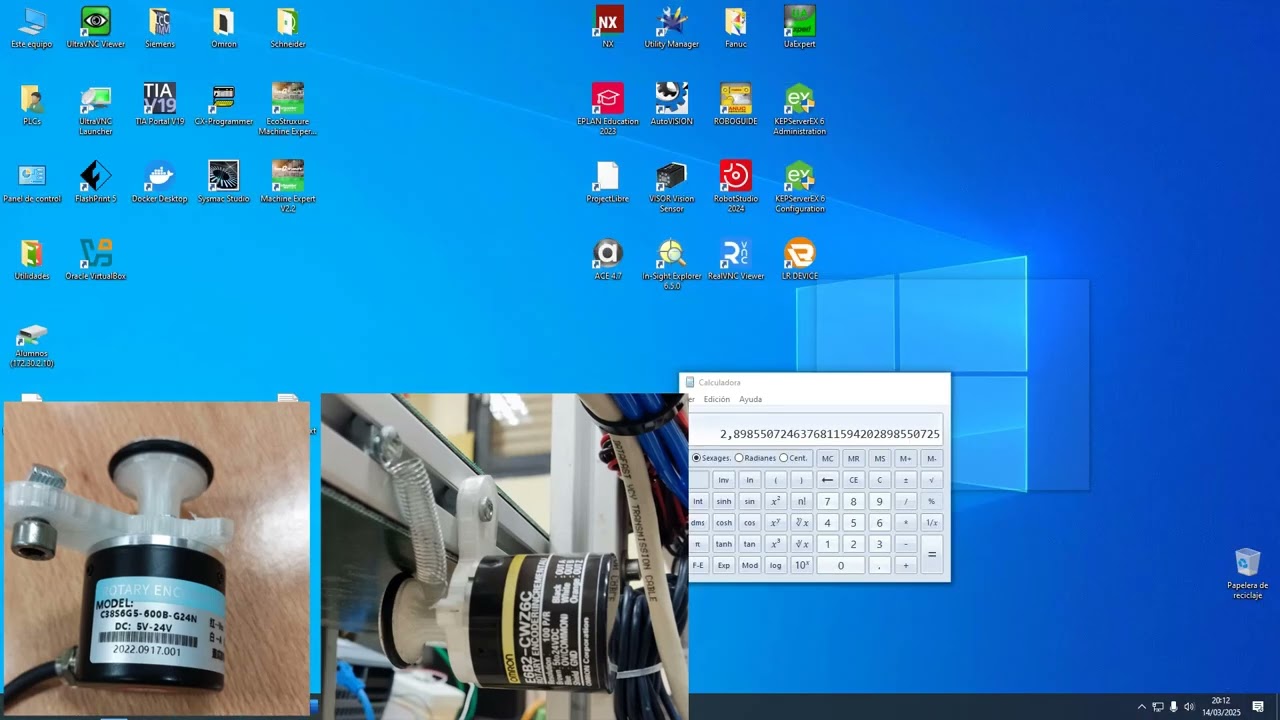1280x720 pixels.
Task: Open the TIA Portal V19 desktop shortcut
Action: coord(160,104)
